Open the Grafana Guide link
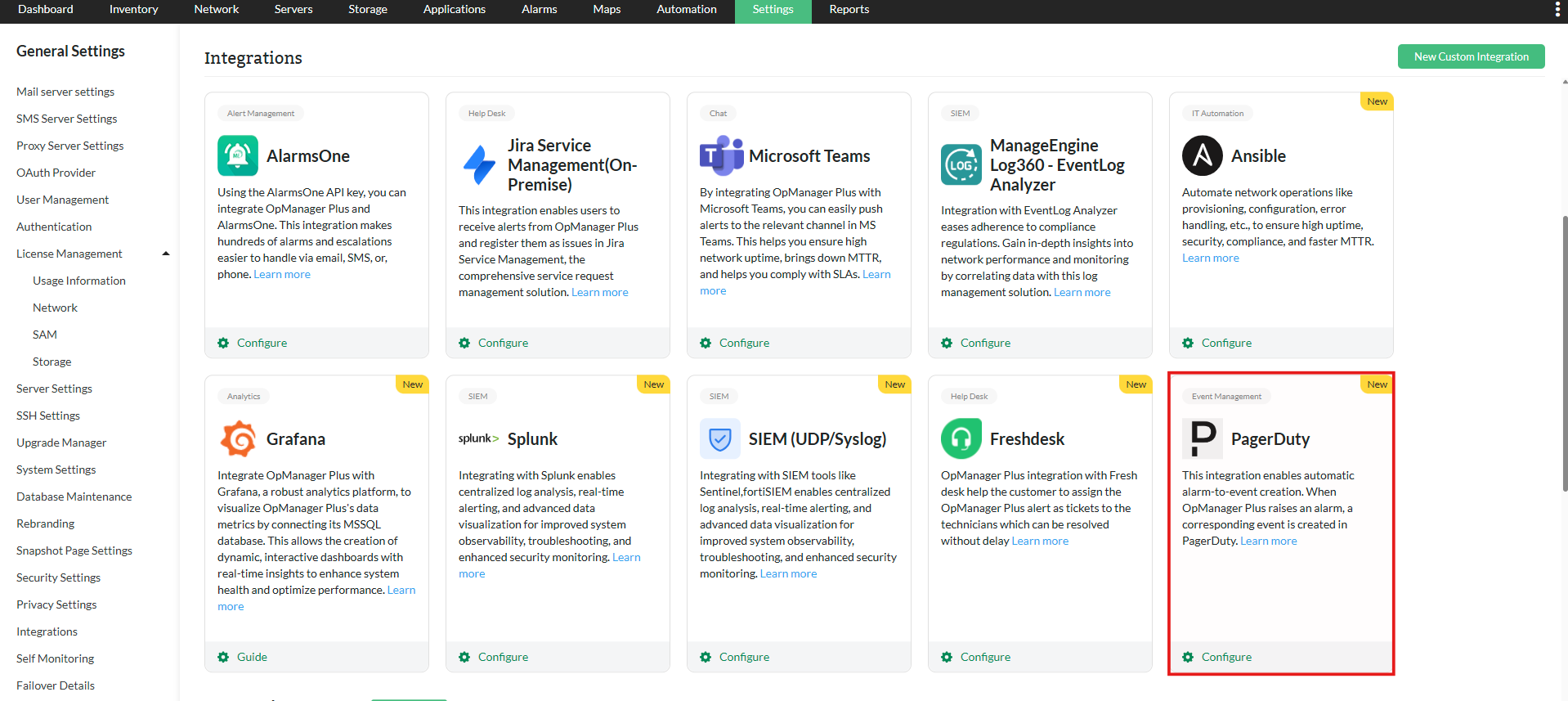1568x701 pixels. pos(252,657)
